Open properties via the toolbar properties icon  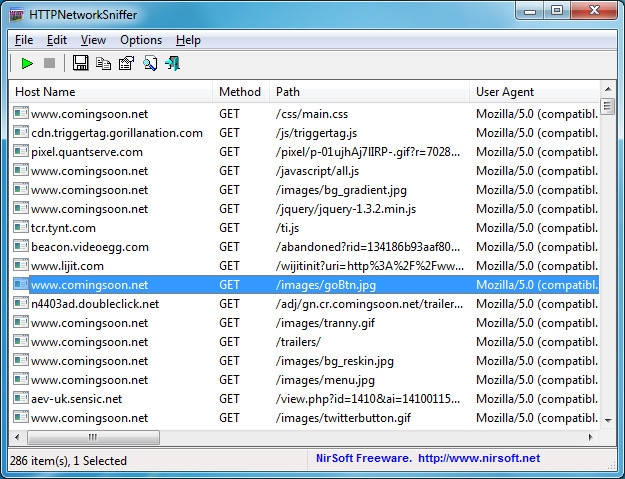[x=126, y=63]
